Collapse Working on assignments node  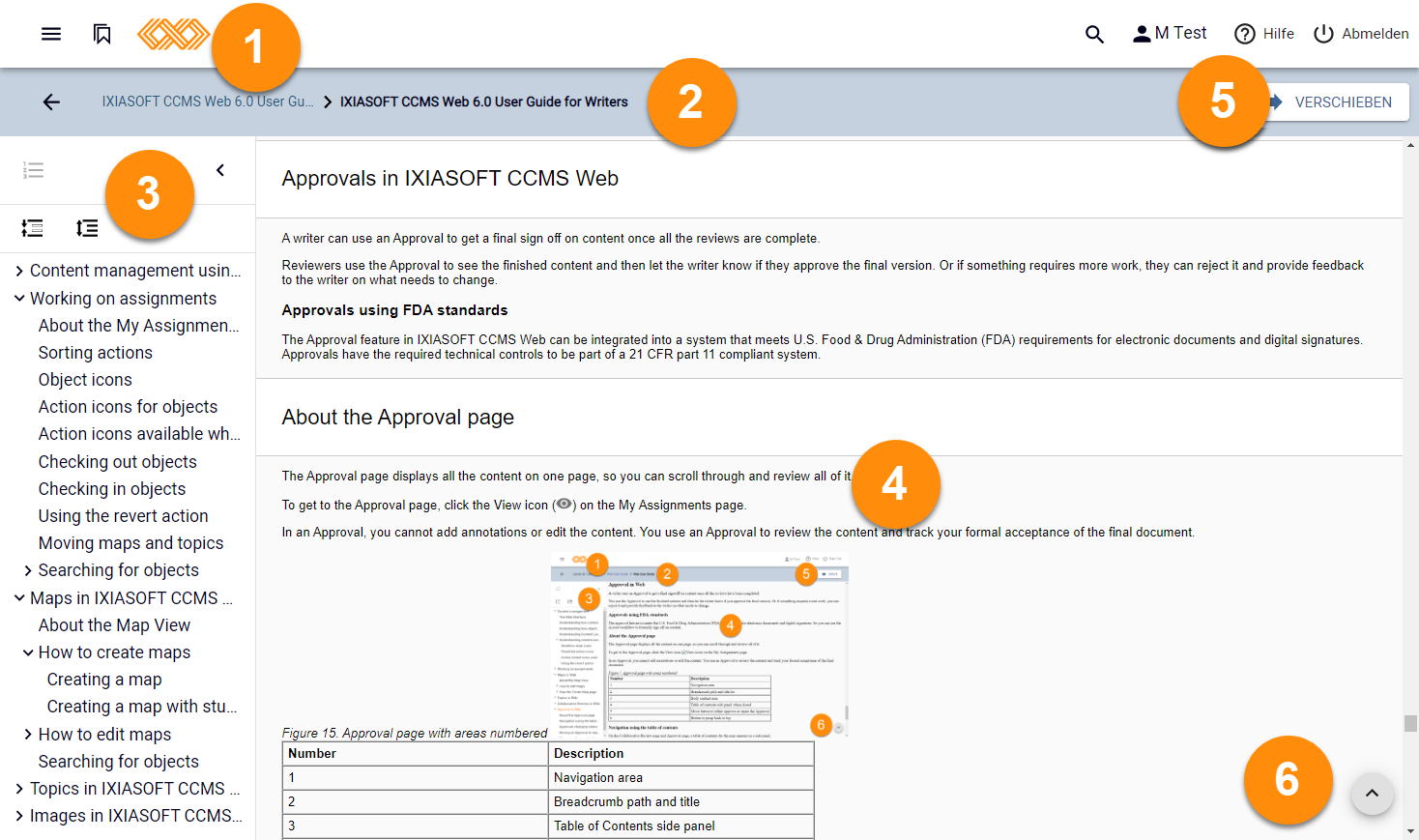tap(19, 299)
